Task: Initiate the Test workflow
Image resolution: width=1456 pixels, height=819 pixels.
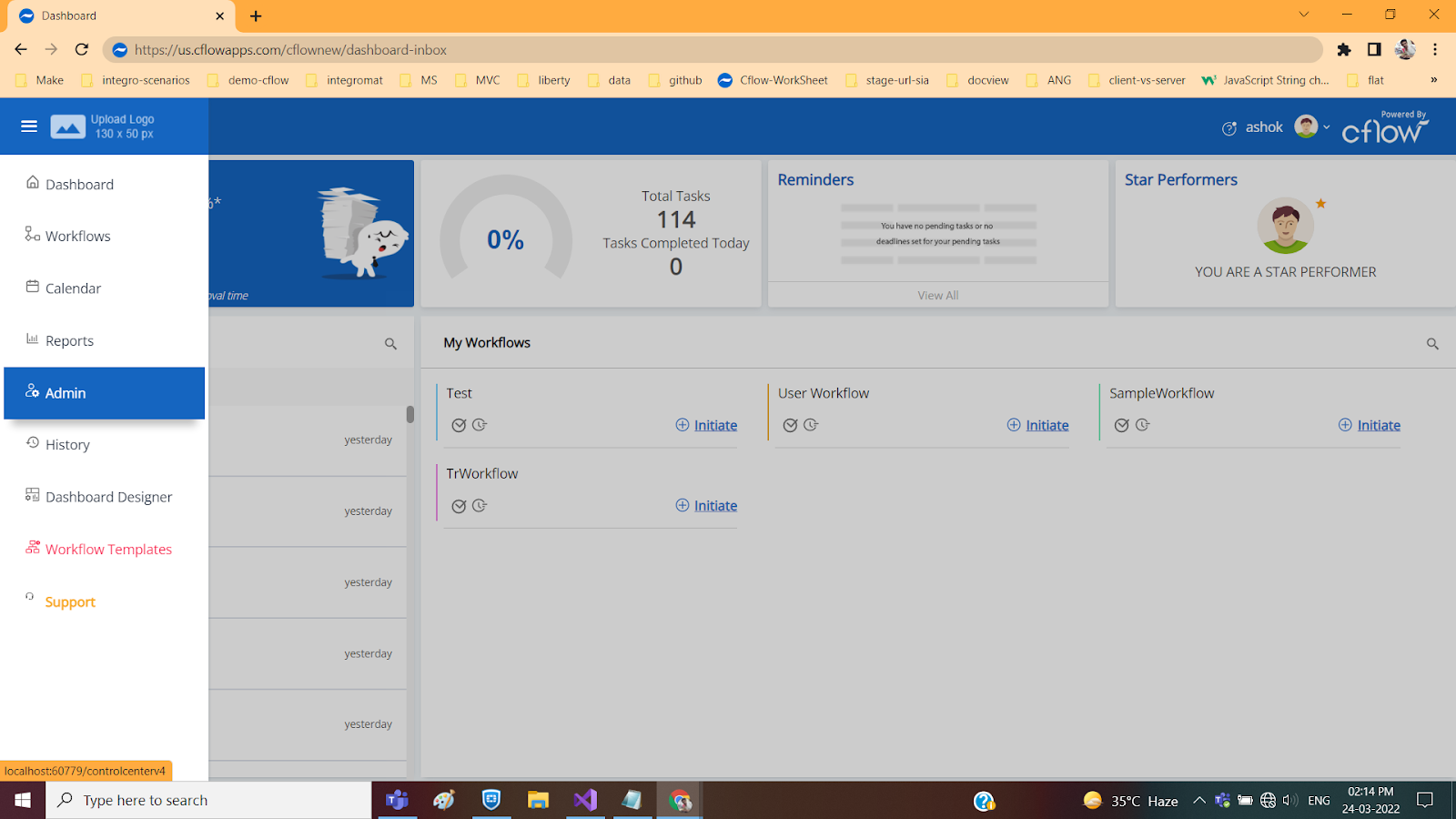Action: tap(706, 425)
